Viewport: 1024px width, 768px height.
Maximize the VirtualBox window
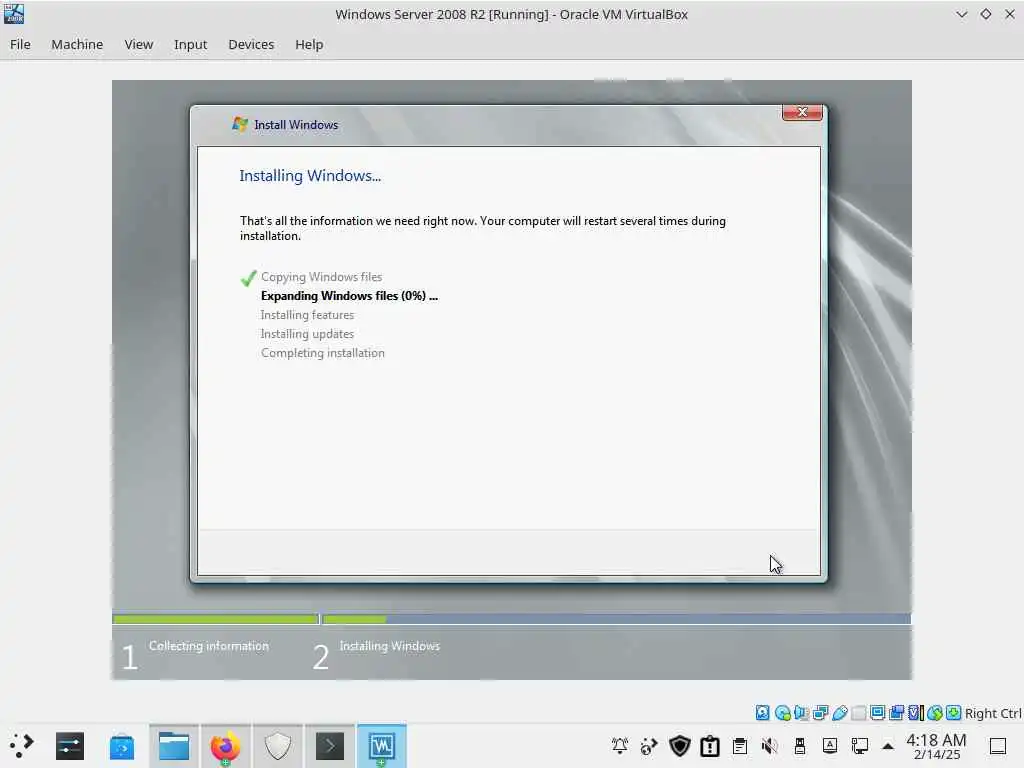pyautogui.click(x=985, y=14)
